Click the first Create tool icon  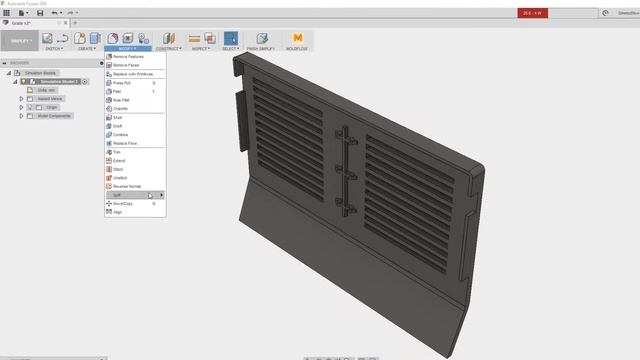[x=80, y=38]
